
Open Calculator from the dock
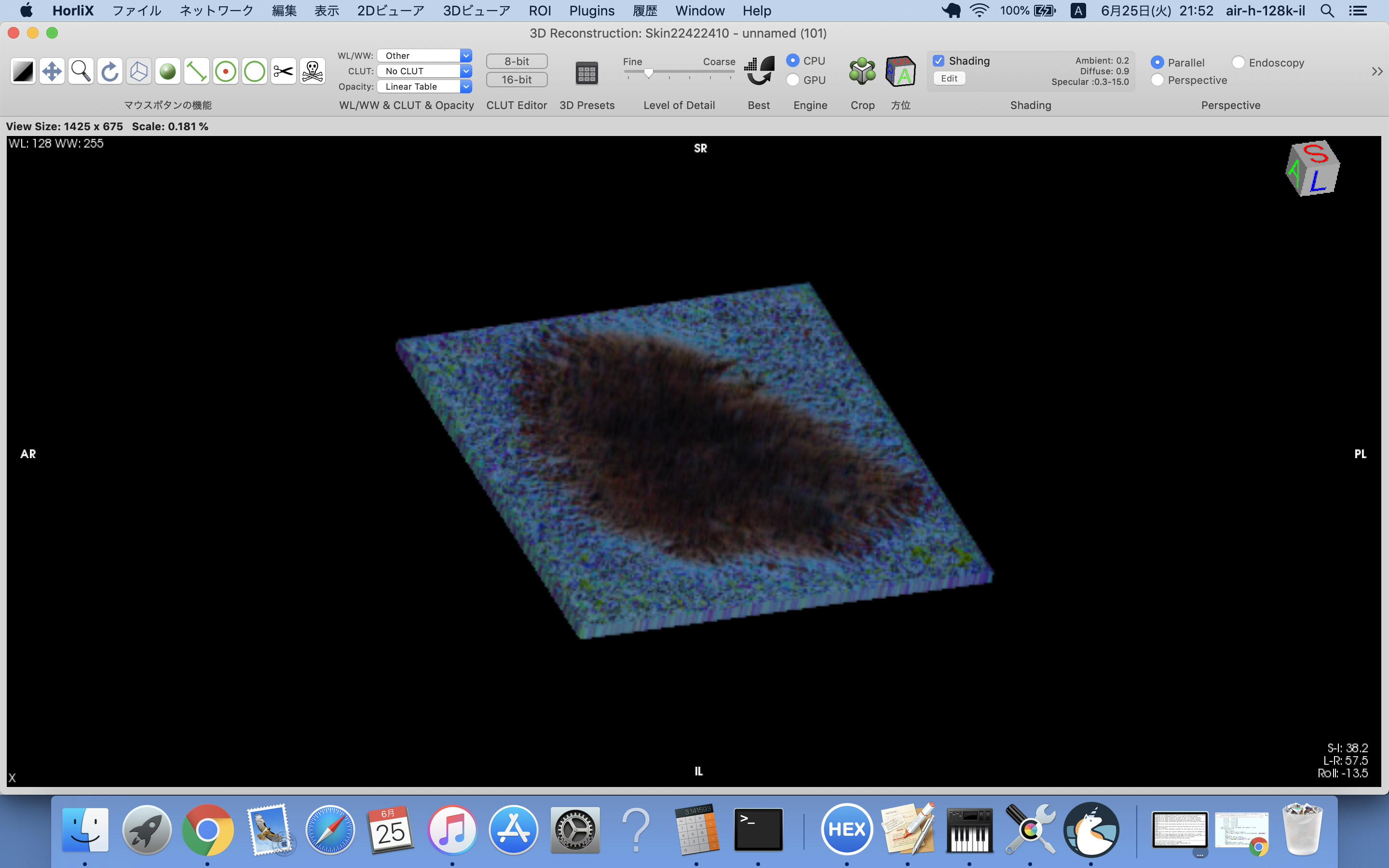coord(697,830)
